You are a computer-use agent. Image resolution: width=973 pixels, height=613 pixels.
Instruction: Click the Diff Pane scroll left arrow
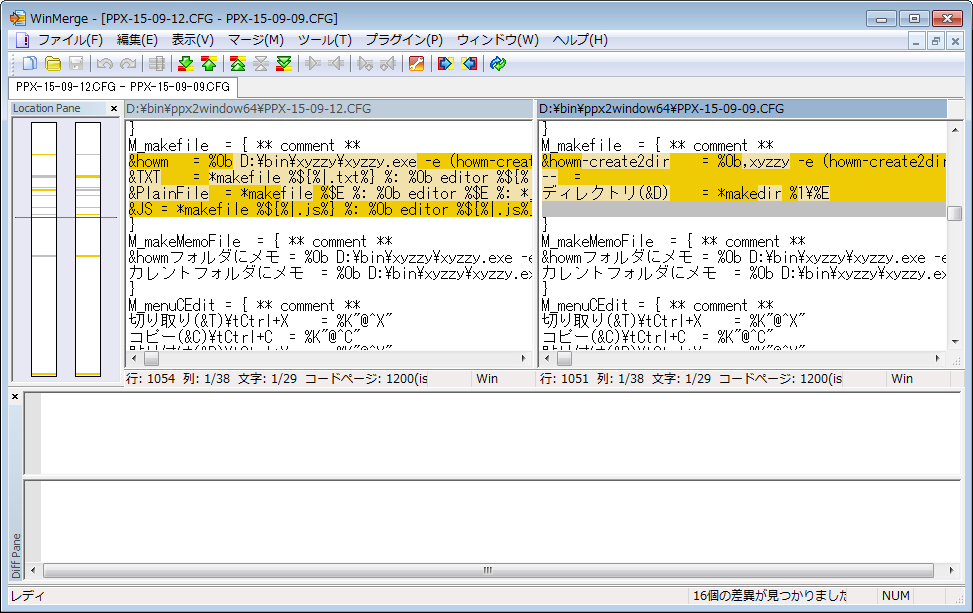33,570
